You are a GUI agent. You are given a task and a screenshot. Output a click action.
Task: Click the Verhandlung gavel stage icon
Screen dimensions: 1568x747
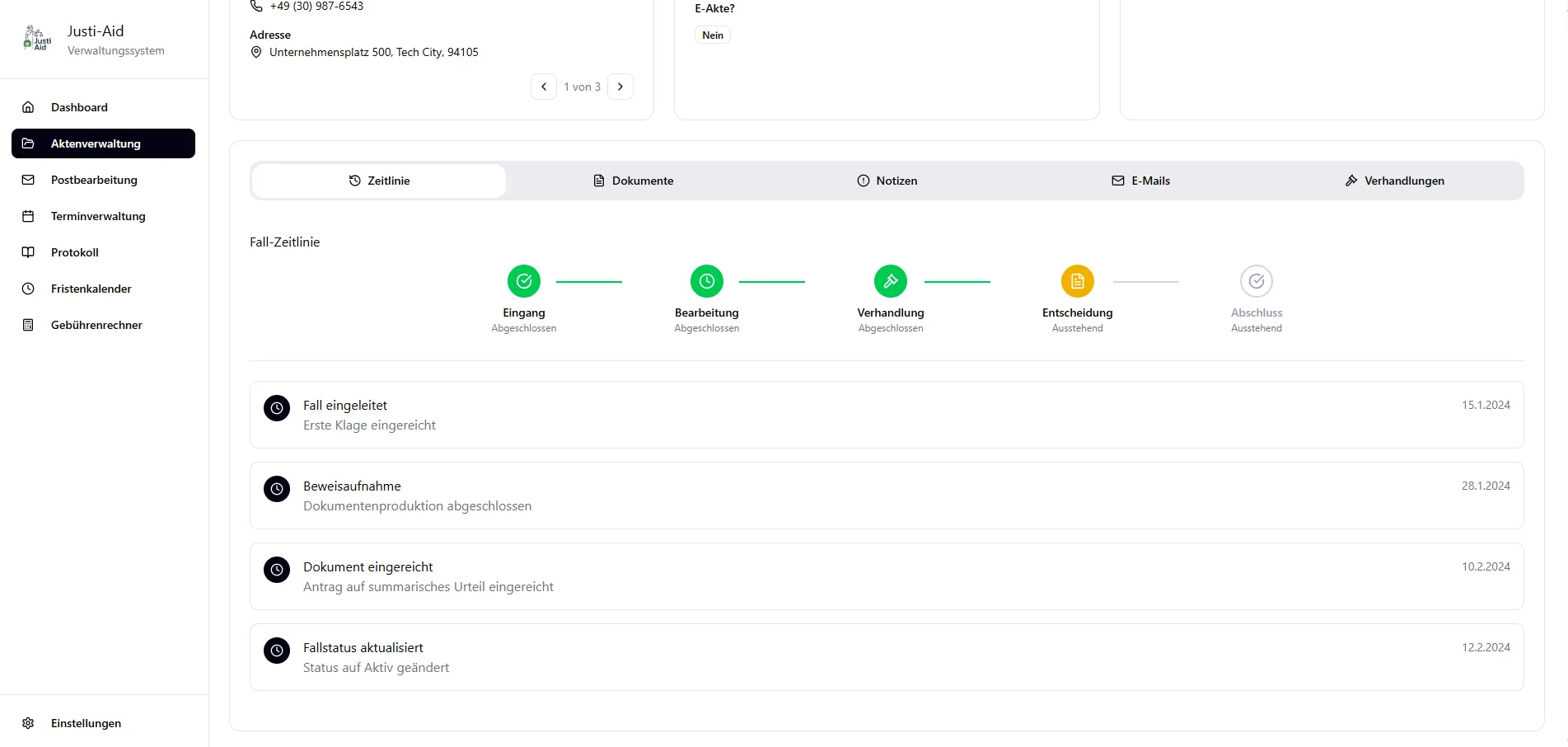891,281
